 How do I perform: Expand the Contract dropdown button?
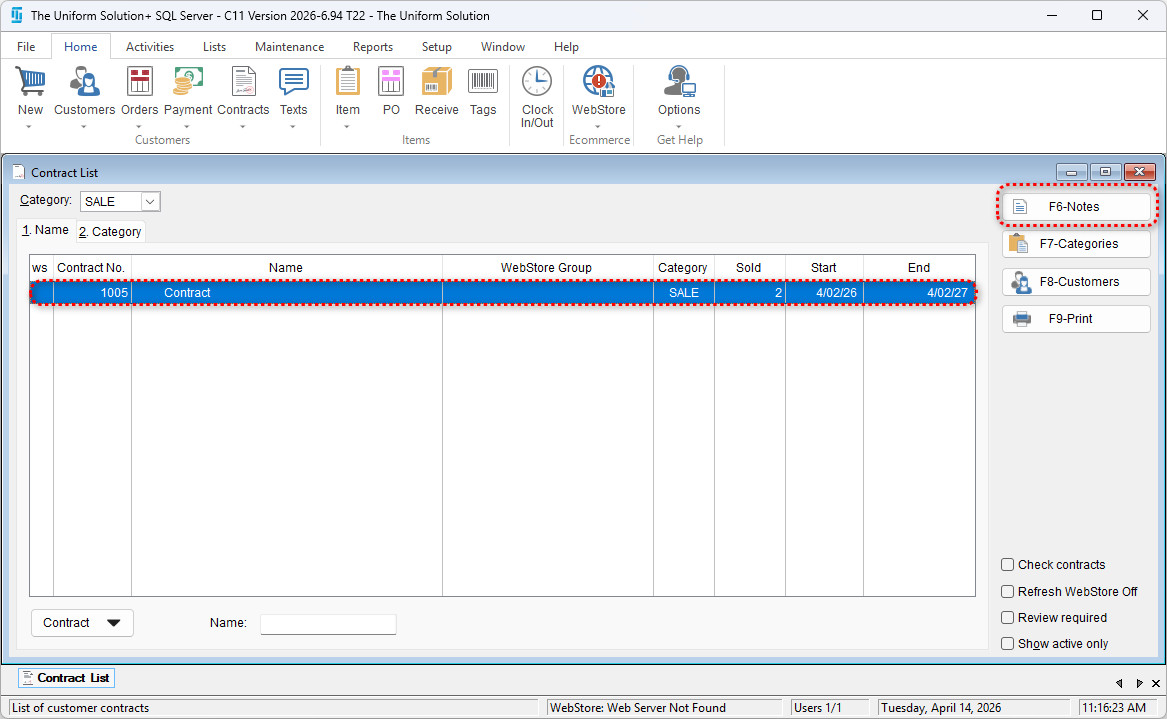click(x=82, y=623)
